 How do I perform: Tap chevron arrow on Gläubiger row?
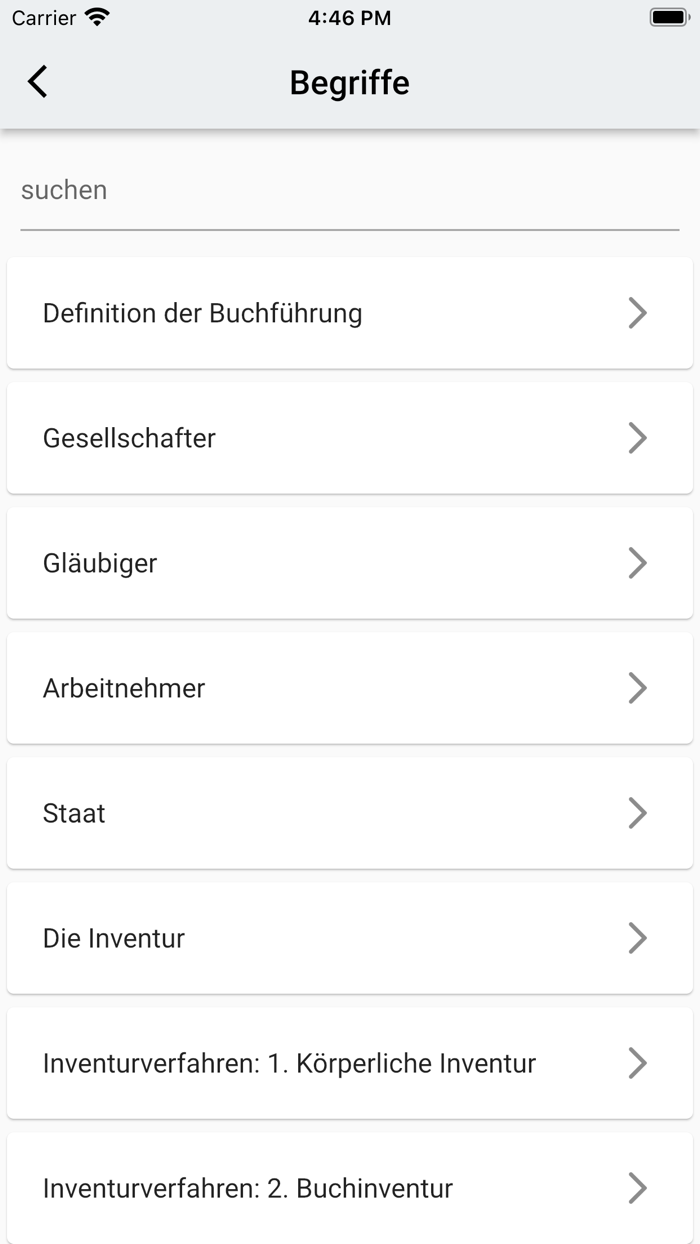coord(637,563)
